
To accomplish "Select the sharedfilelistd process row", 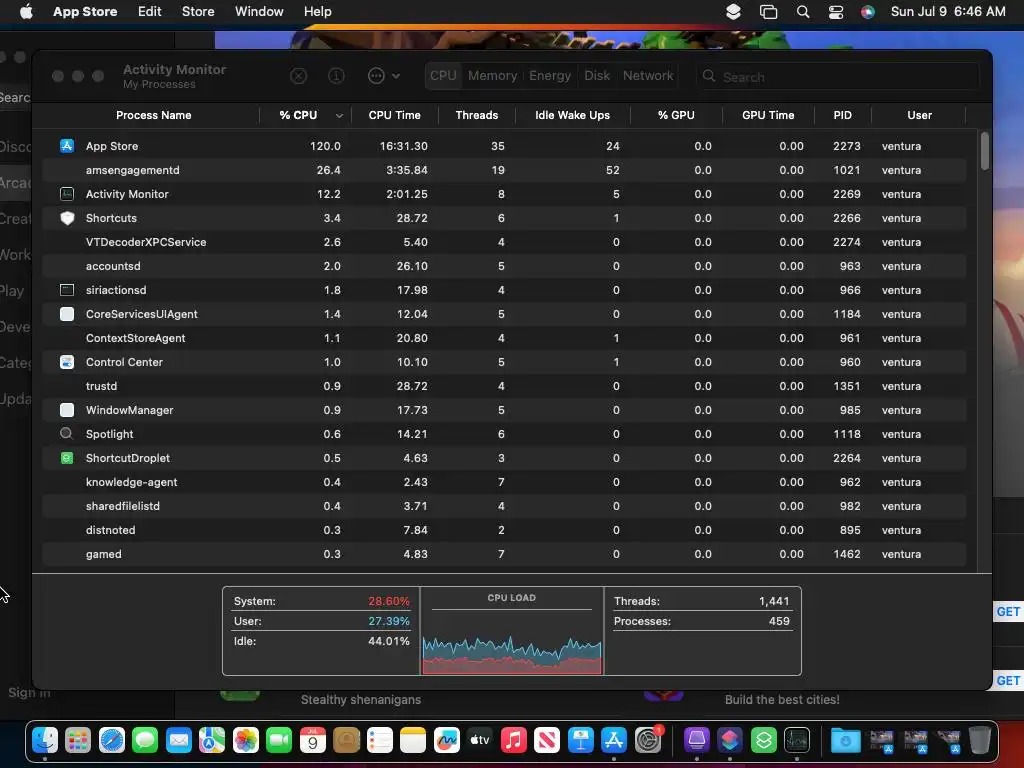I will [x=504, y=506].
